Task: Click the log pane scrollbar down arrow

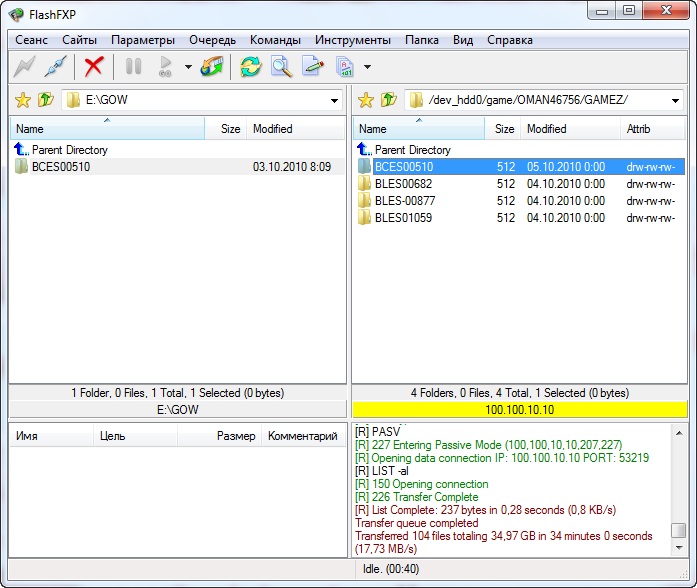Action: 679,548
